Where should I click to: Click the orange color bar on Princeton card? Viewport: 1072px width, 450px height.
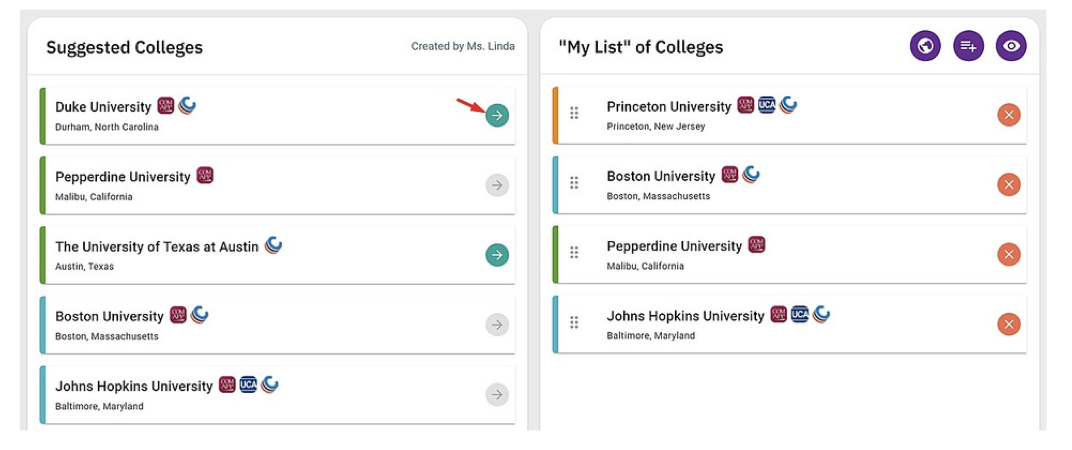pos(556,116)
